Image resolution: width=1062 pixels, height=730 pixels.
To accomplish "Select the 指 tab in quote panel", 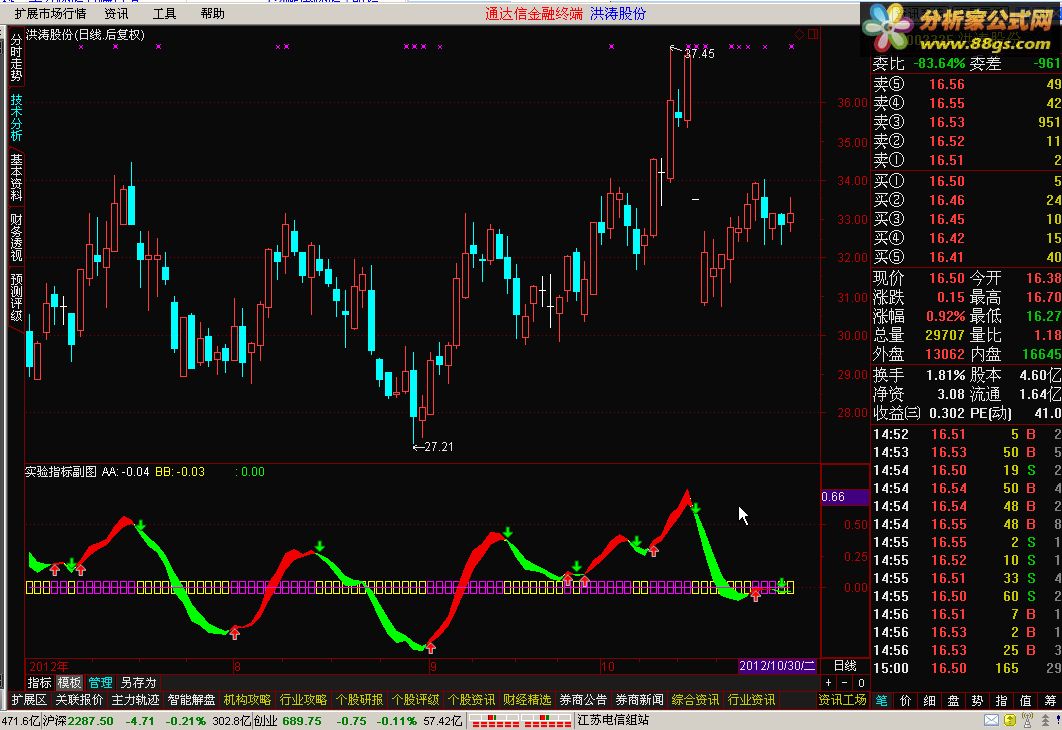I will (x=1002, y=701).
